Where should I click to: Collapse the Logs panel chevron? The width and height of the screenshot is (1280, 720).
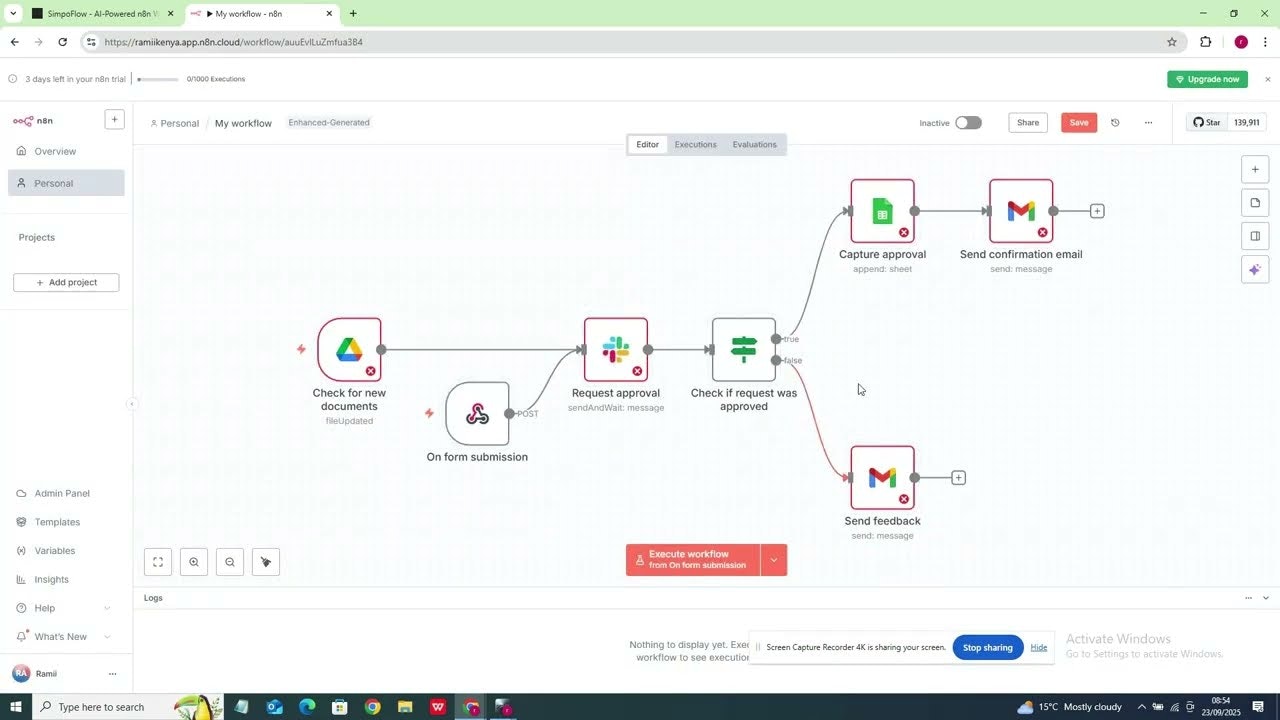[x=1266, y=598]
